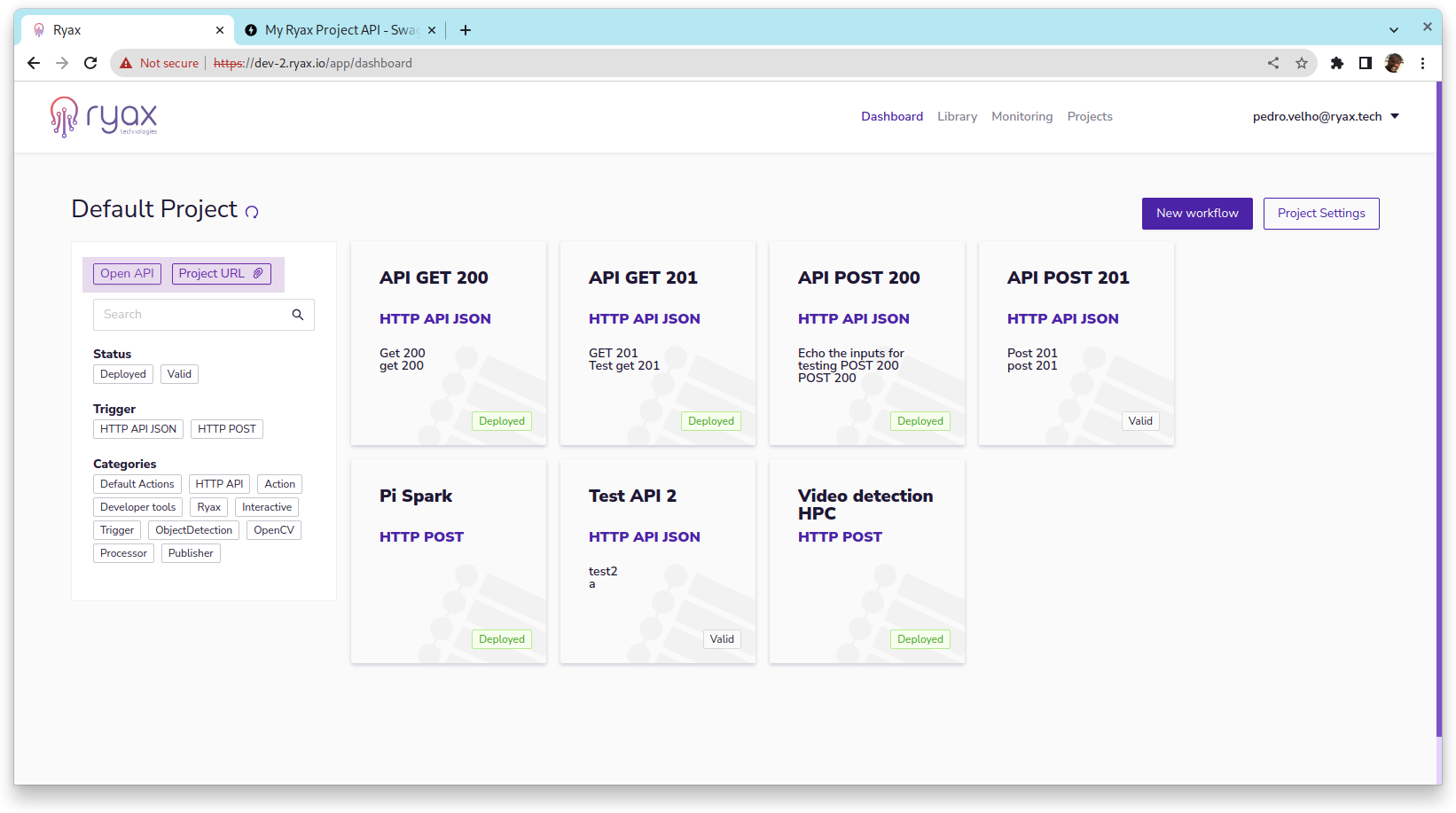Bookmark this page with the star icon
This screenshot has width=1456, height=813.
pos(1302,63)
